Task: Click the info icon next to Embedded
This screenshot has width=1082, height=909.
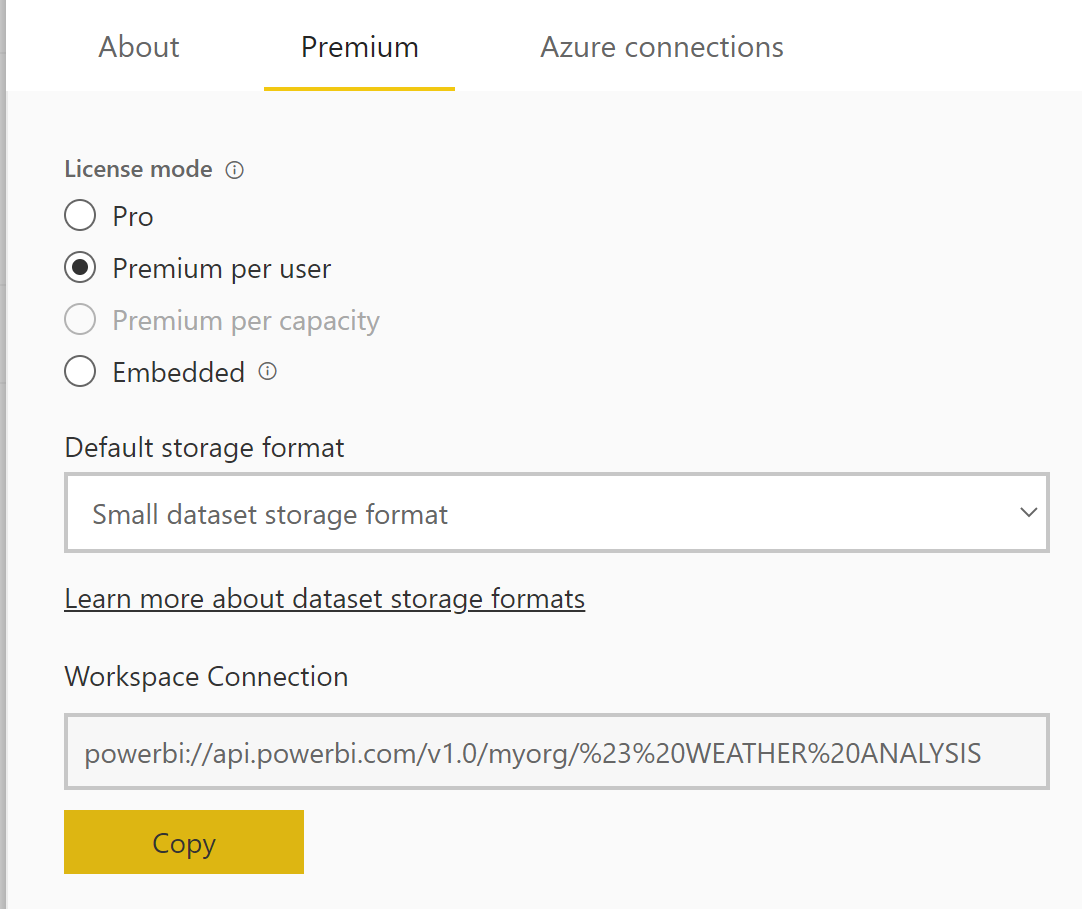Action: (x=267, y=372)
